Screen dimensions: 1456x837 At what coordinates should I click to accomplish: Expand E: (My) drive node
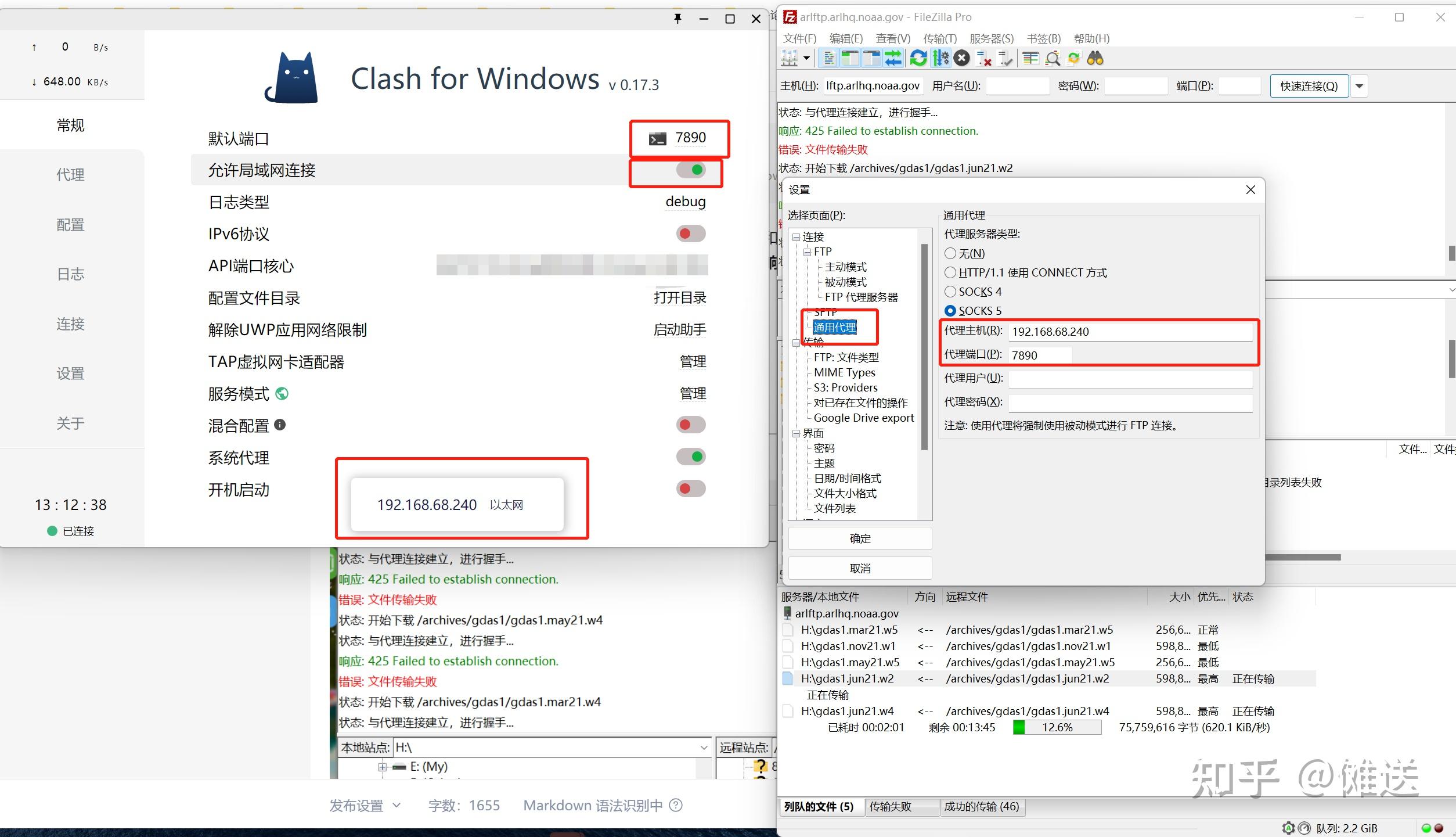click(383, 767)
